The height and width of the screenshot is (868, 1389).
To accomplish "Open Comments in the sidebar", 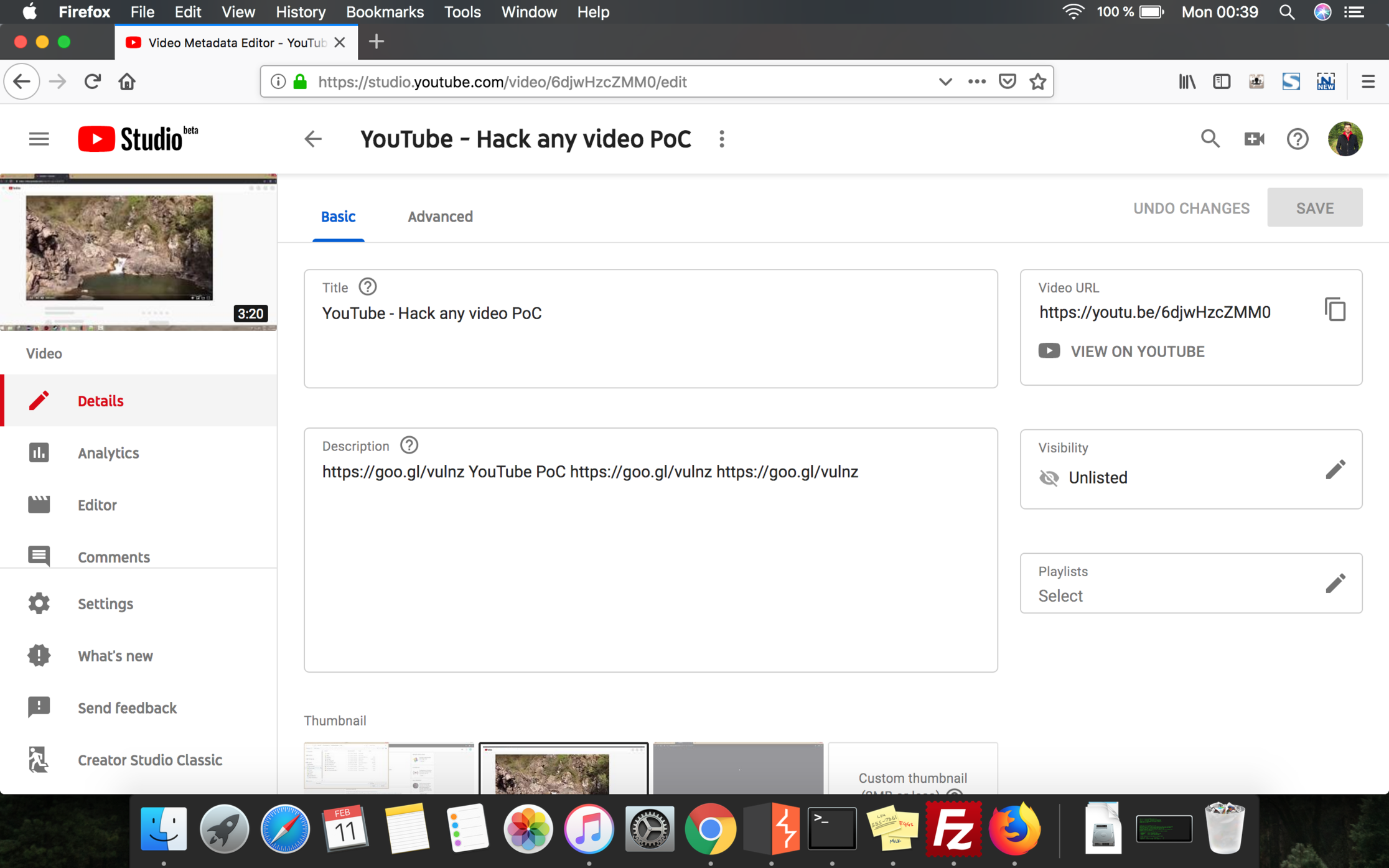I will click(x=139, y=556).
